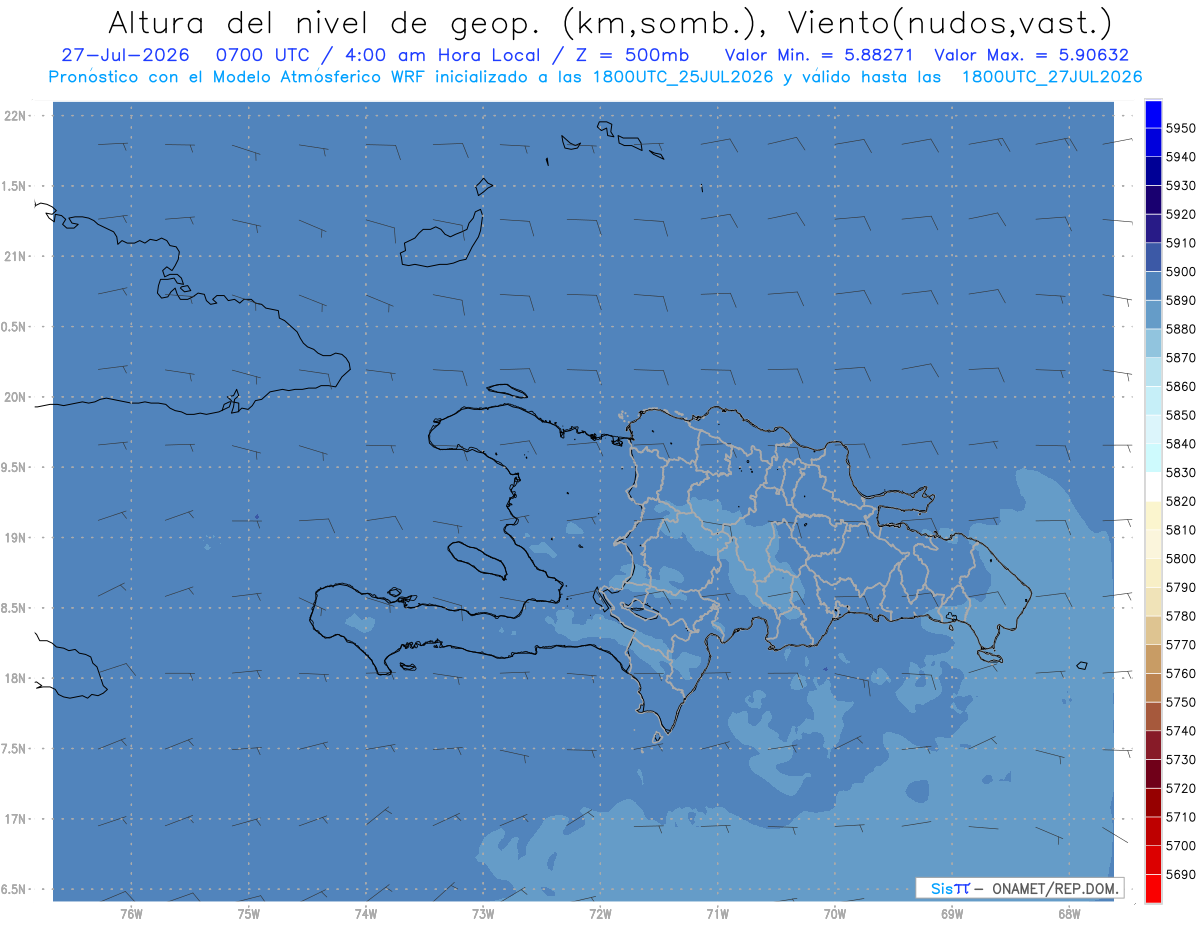
Task: Select the date '27-Jul-2026' in the header
Action: point(125,55)
